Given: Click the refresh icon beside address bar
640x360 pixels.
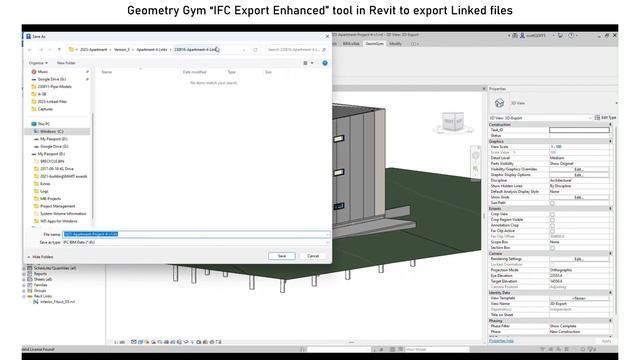Looking at the screenshot, I should click(x=256, y=49).
